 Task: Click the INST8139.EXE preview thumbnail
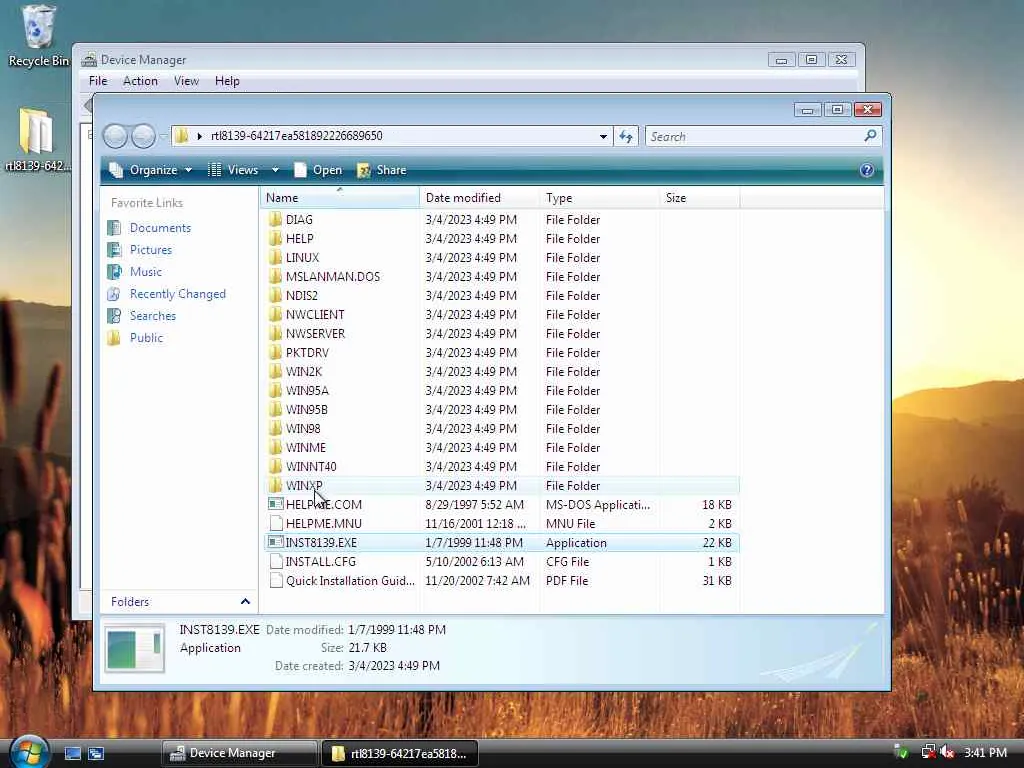coord(135,648)
